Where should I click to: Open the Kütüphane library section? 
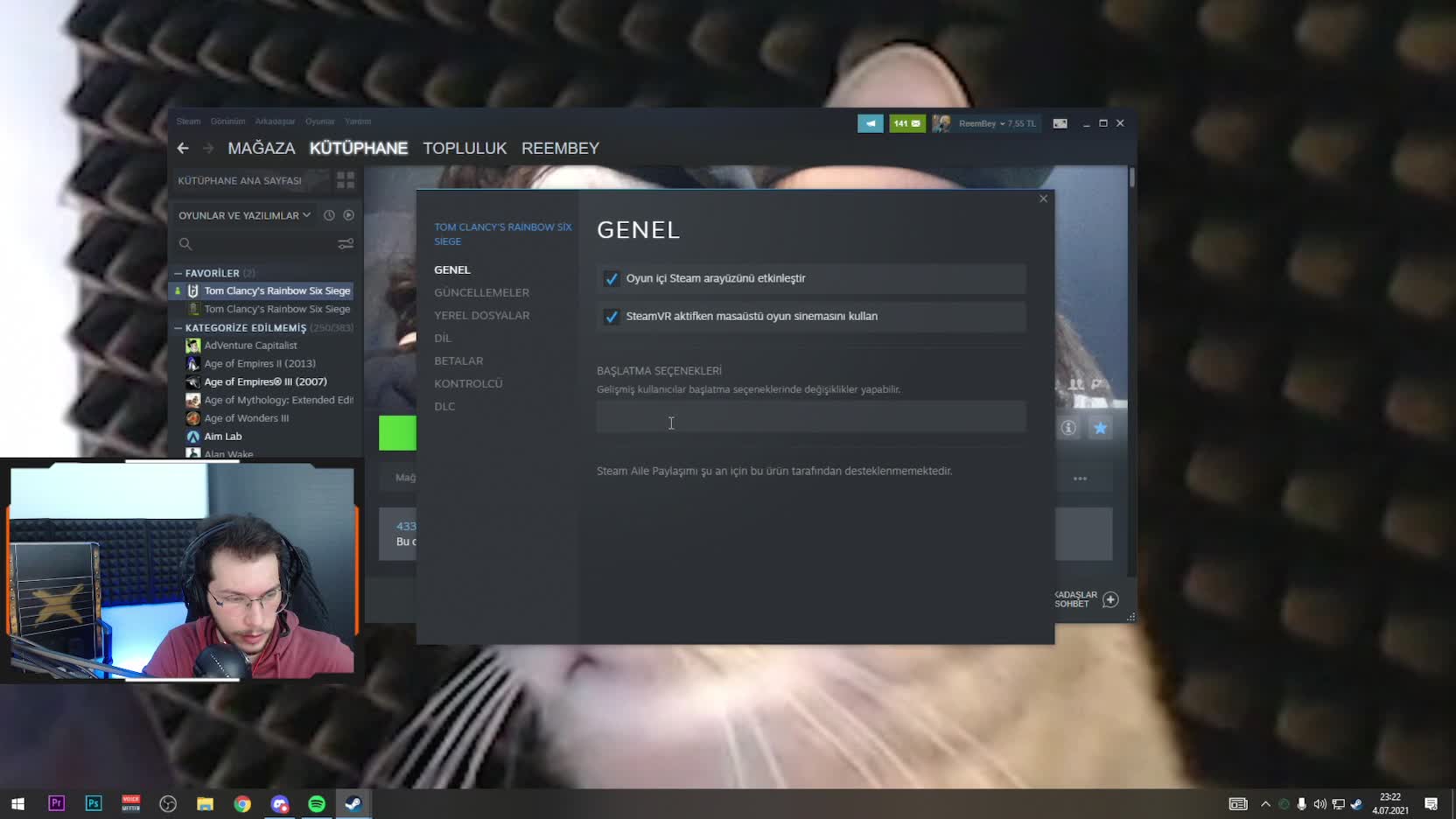(x=359, y=148)
